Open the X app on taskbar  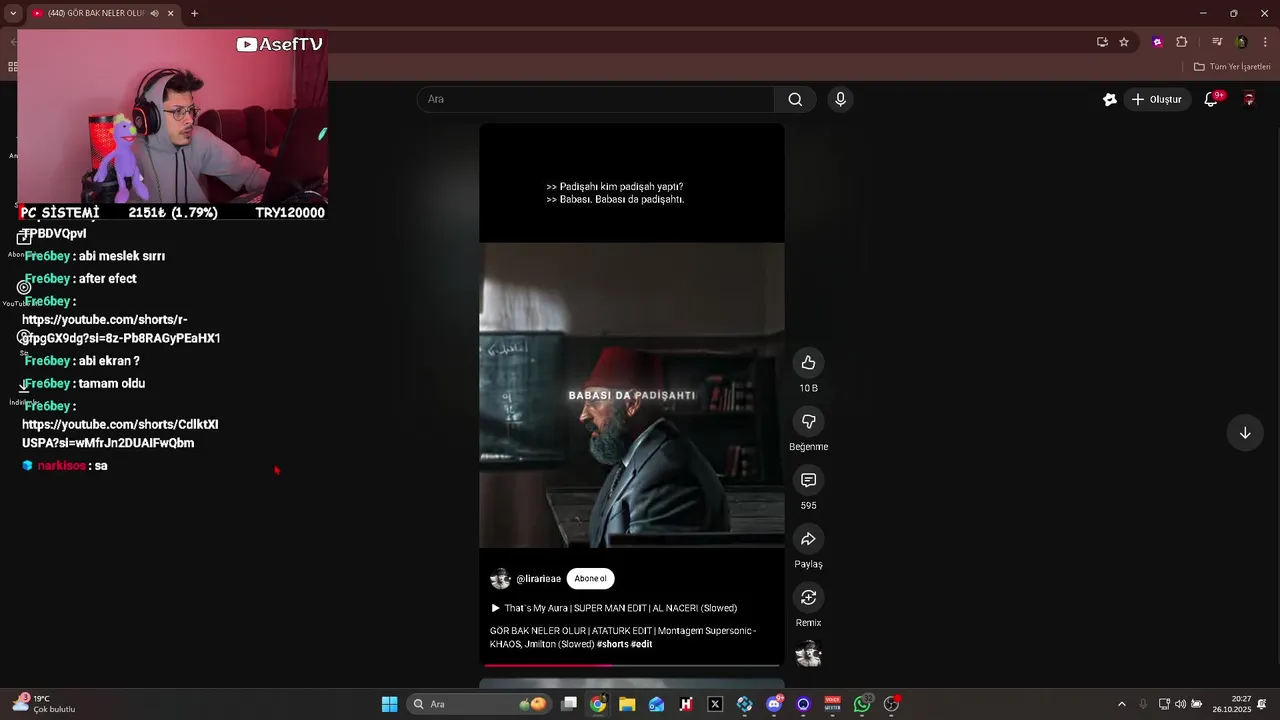click(x=715, y=704)
